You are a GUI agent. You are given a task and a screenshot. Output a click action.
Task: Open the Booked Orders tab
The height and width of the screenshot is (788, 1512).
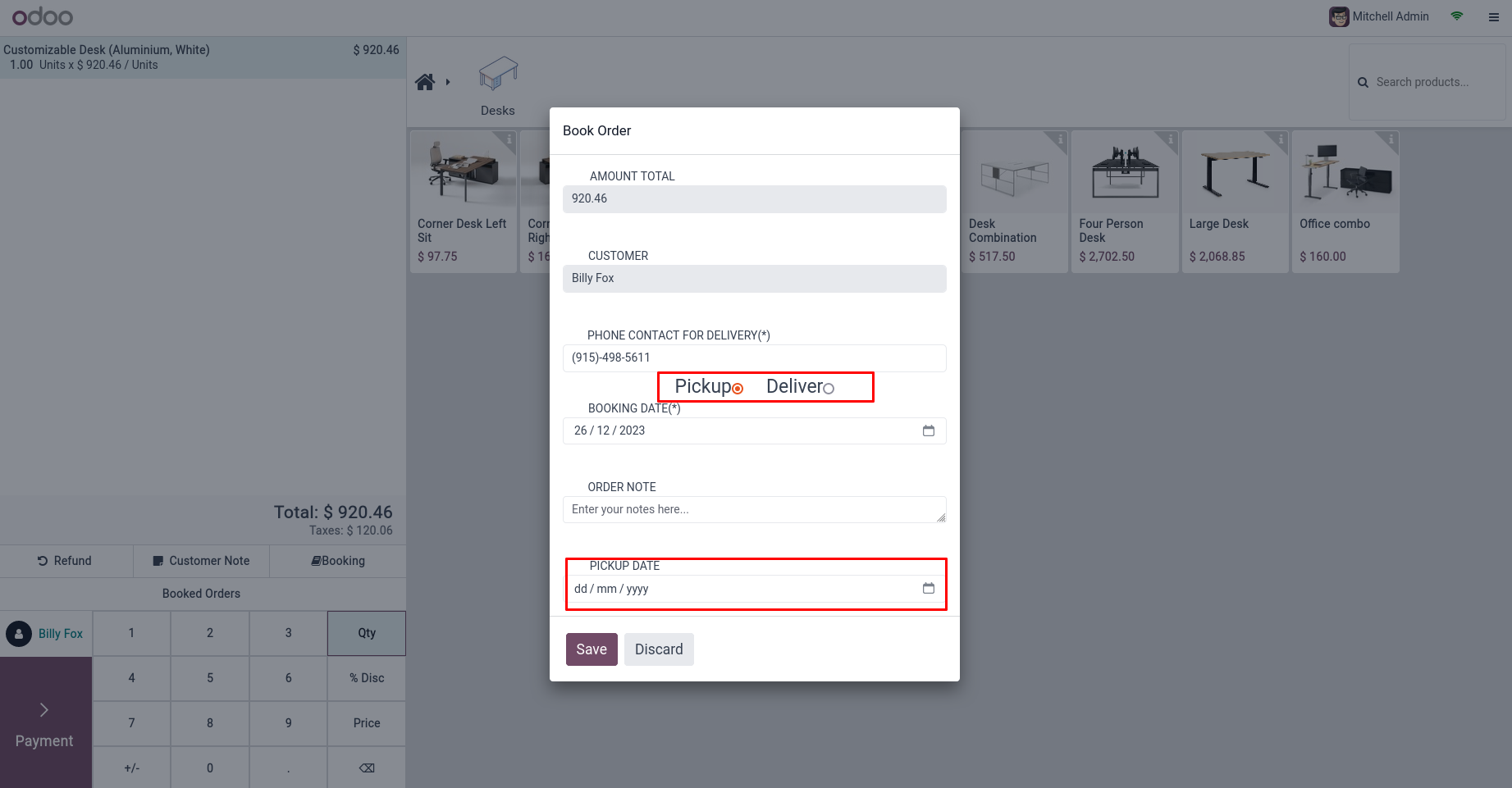[x=202, y=594]
